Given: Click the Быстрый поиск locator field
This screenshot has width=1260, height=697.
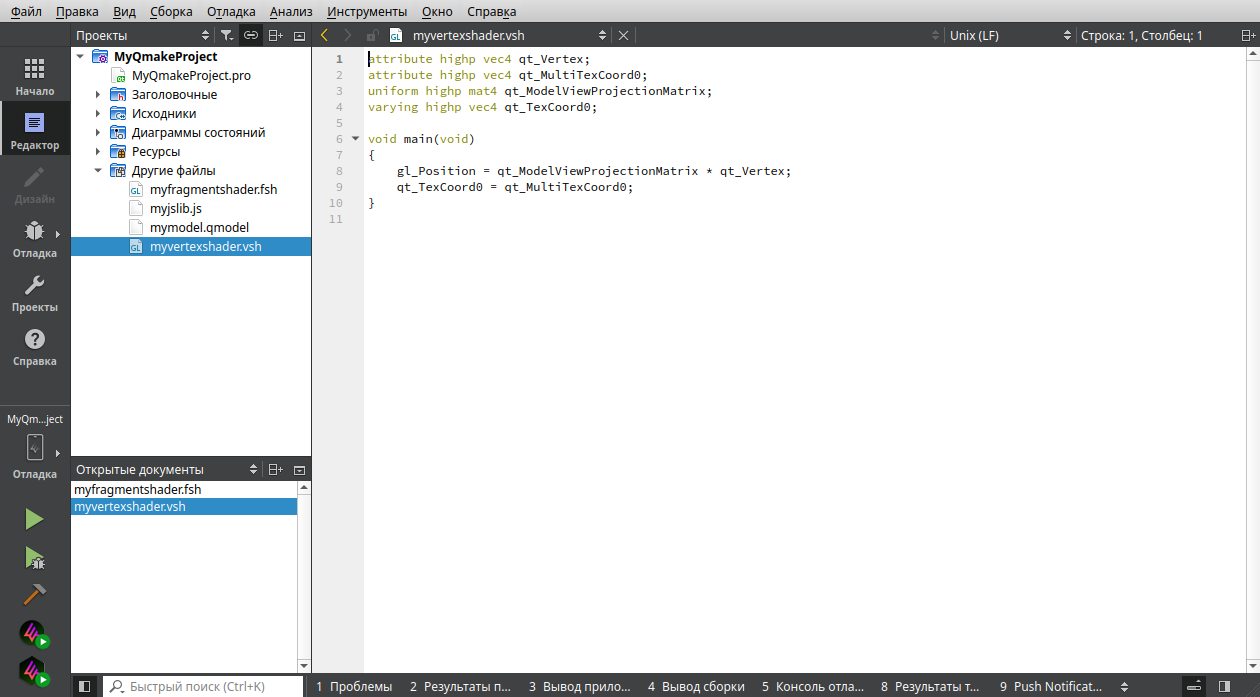Looking at the screenshot, I should click(x=205, y=686).
